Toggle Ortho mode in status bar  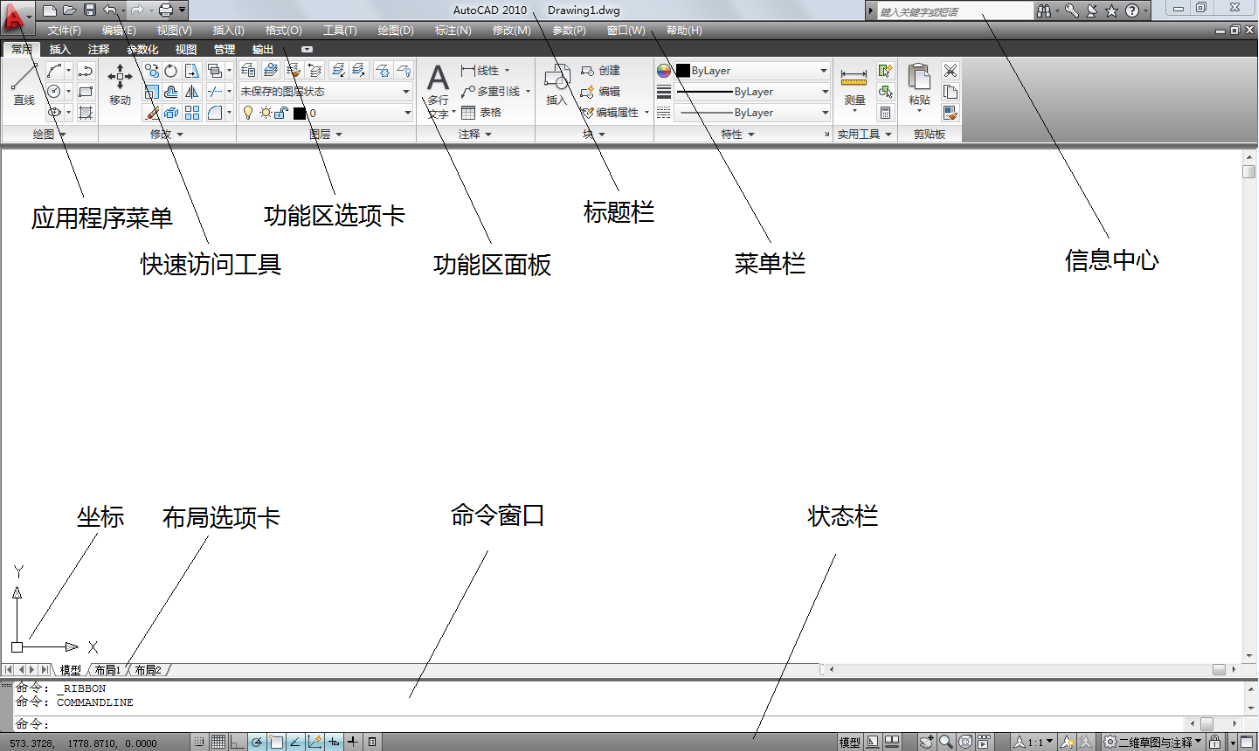click(237, 742)
